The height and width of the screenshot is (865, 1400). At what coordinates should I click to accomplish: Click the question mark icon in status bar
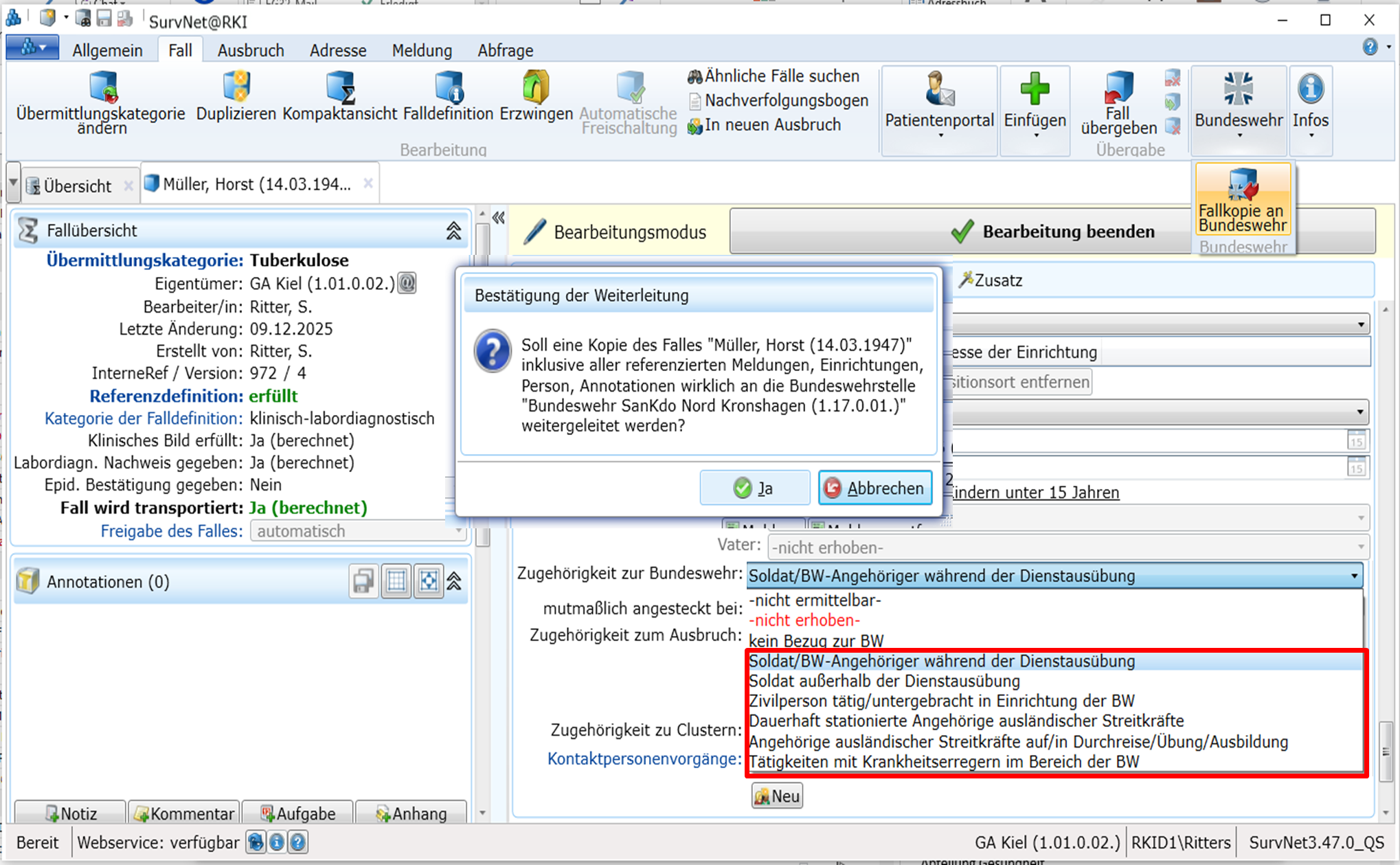click(x=298, y=842)
